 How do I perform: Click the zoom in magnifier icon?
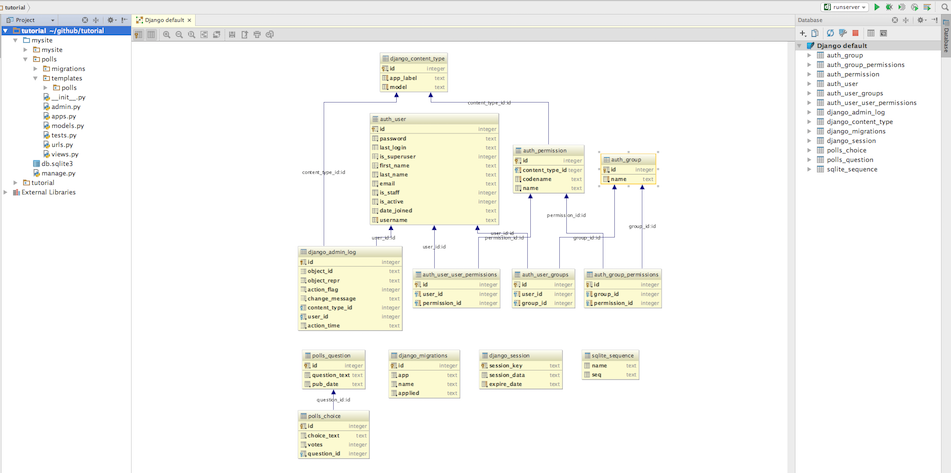pos(167,35)
